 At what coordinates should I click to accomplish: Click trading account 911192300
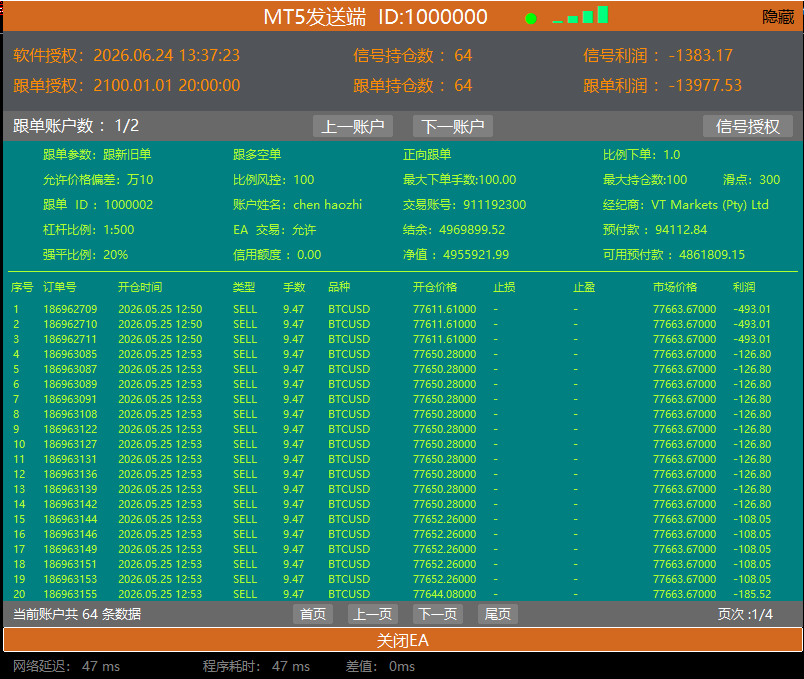pos(494,205)
